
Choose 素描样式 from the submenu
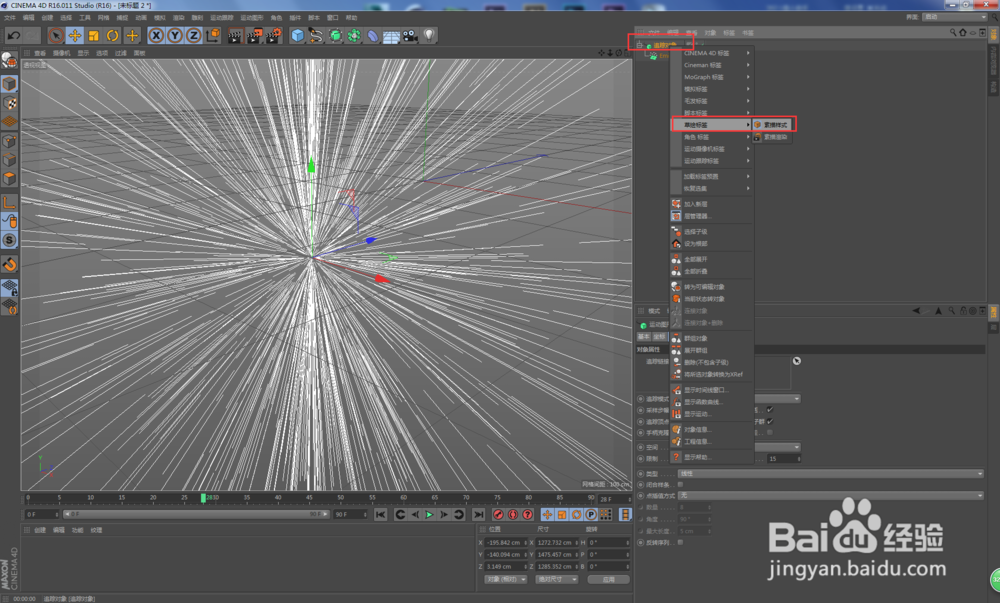coord(774,125)
